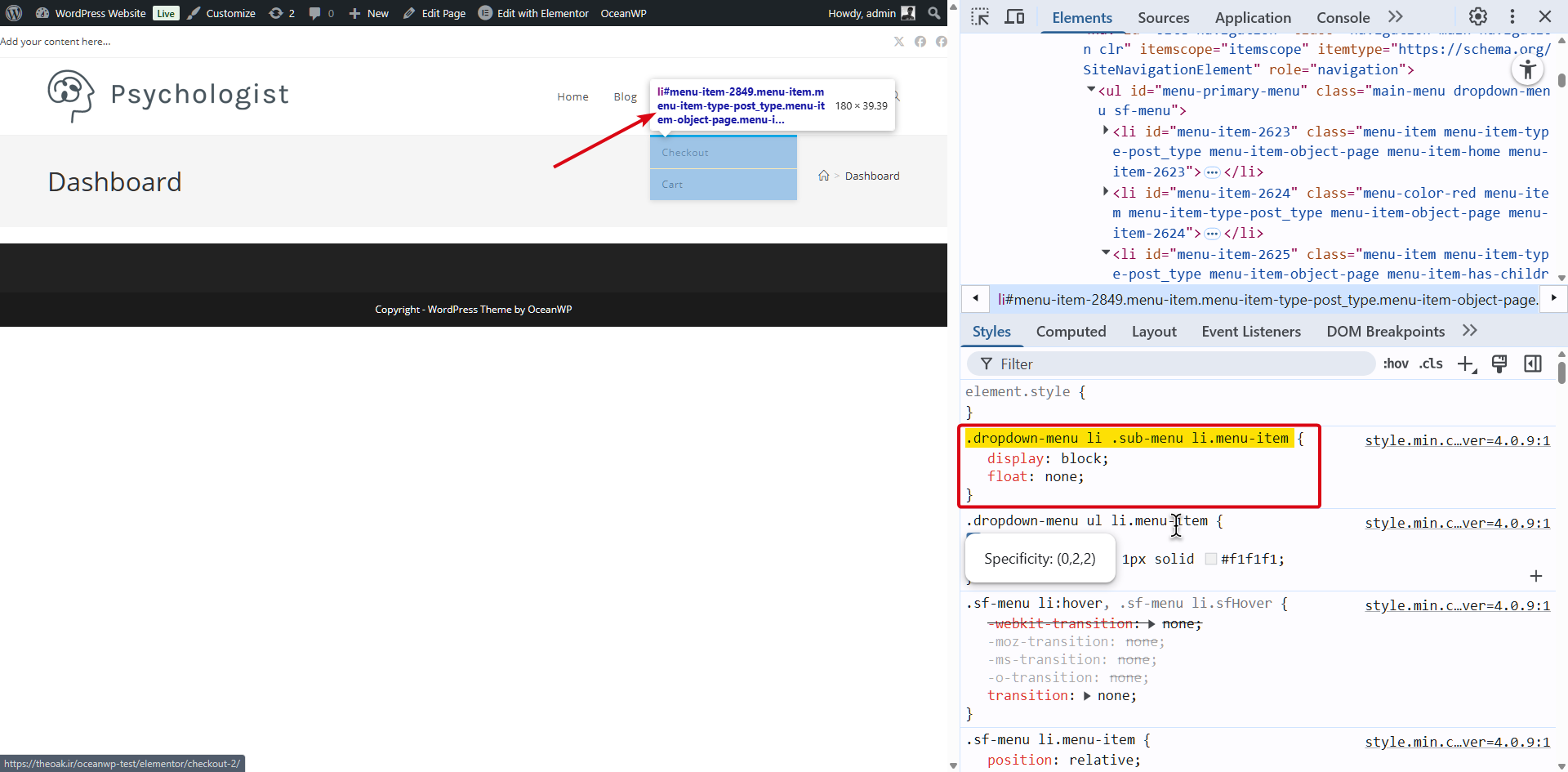Screen dimensions: 1568x772
Task: Click the OceanWP footer copyright text
Action: point(474,310)
